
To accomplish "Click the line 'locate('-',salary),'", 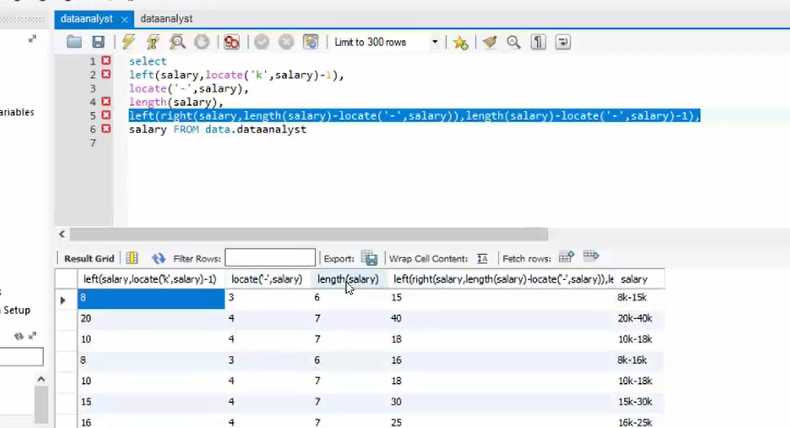I will pyautogui.click(x=189, y=89).
